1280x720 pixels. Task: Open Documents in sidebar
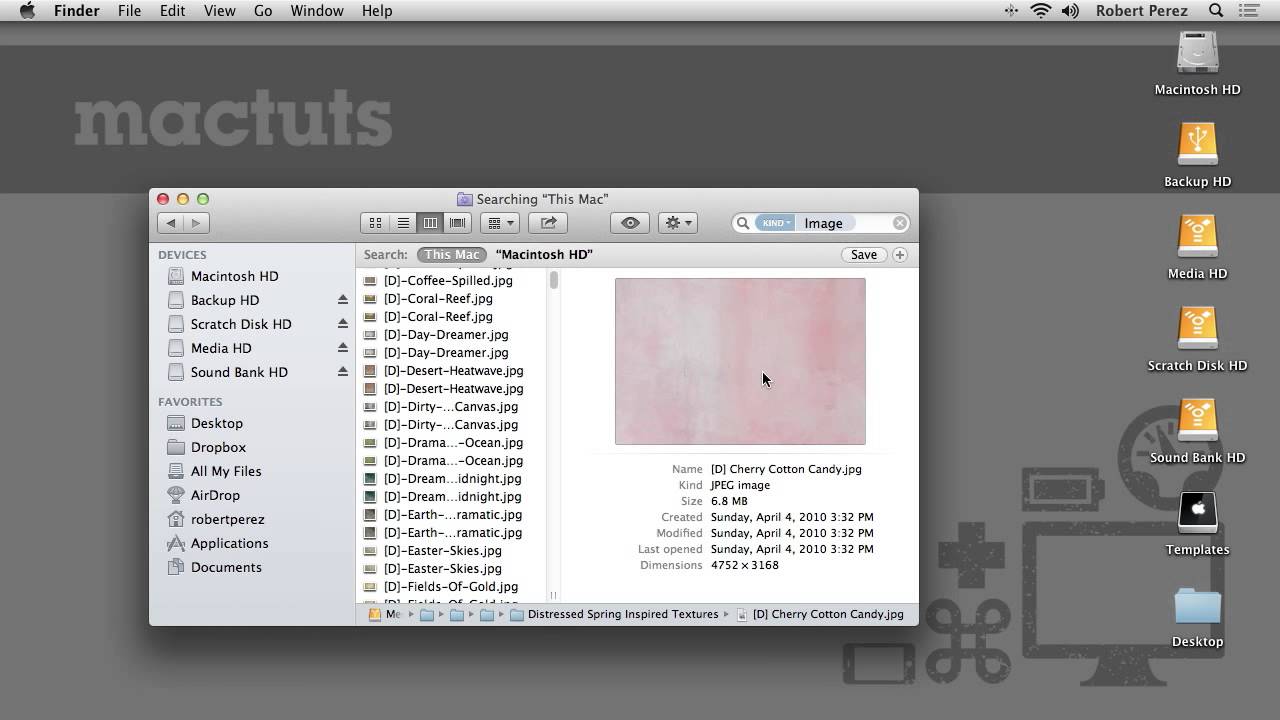click(226, 567)
